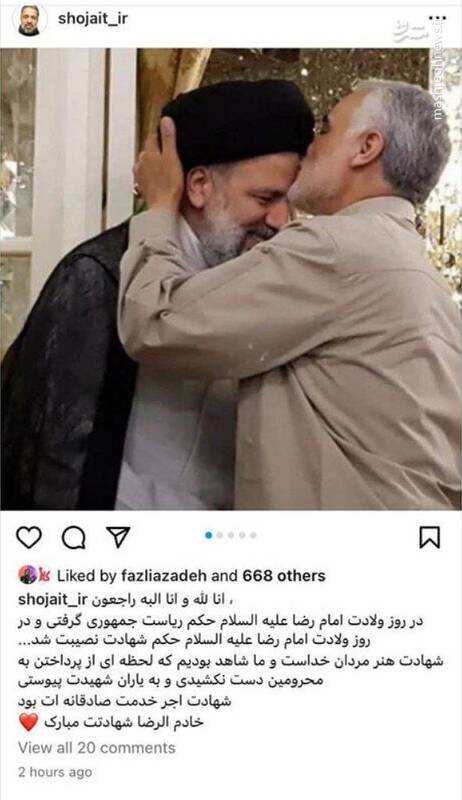
Task: Open shojait_ir username in header
Action: [93, 19]
